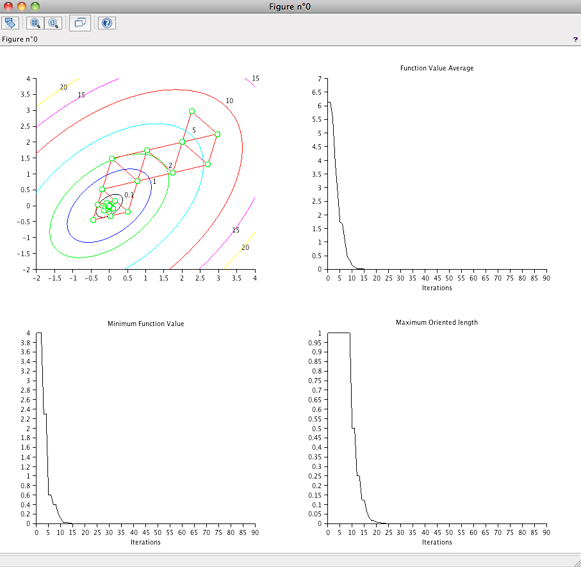Activate the zoom area magnifier tool
The height and width of the screenshot is (567, 581).
(x=35, y=23)
